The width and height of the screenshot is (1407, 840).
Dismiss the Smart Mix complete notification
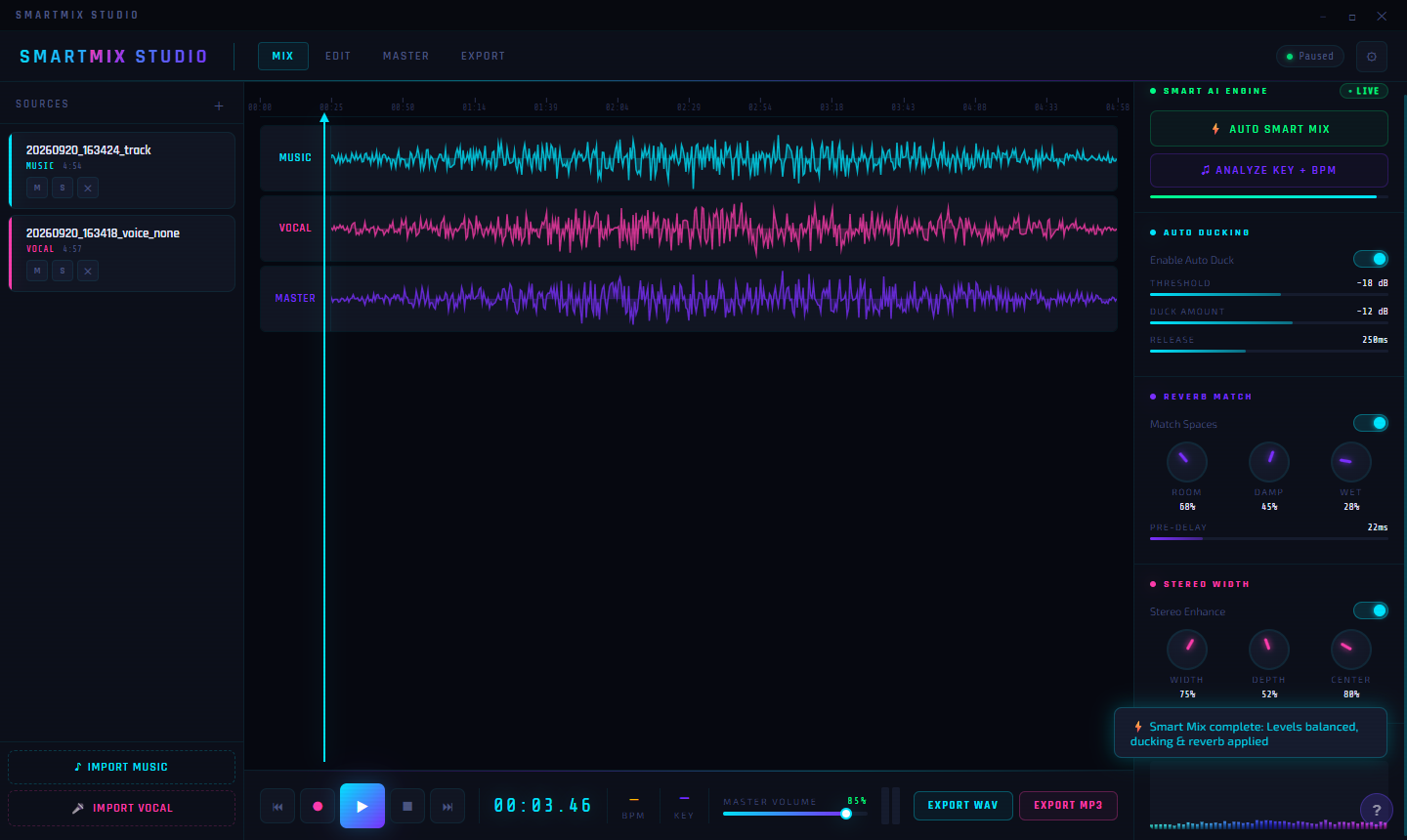tap(1251, 733)
